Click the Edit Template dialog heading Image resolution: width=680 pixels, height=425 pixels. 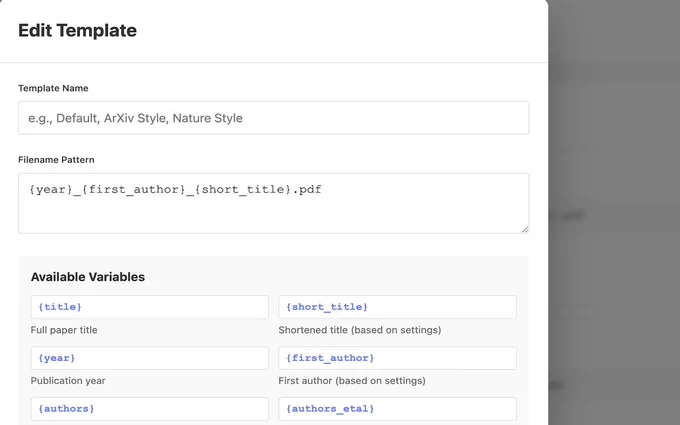78,30
